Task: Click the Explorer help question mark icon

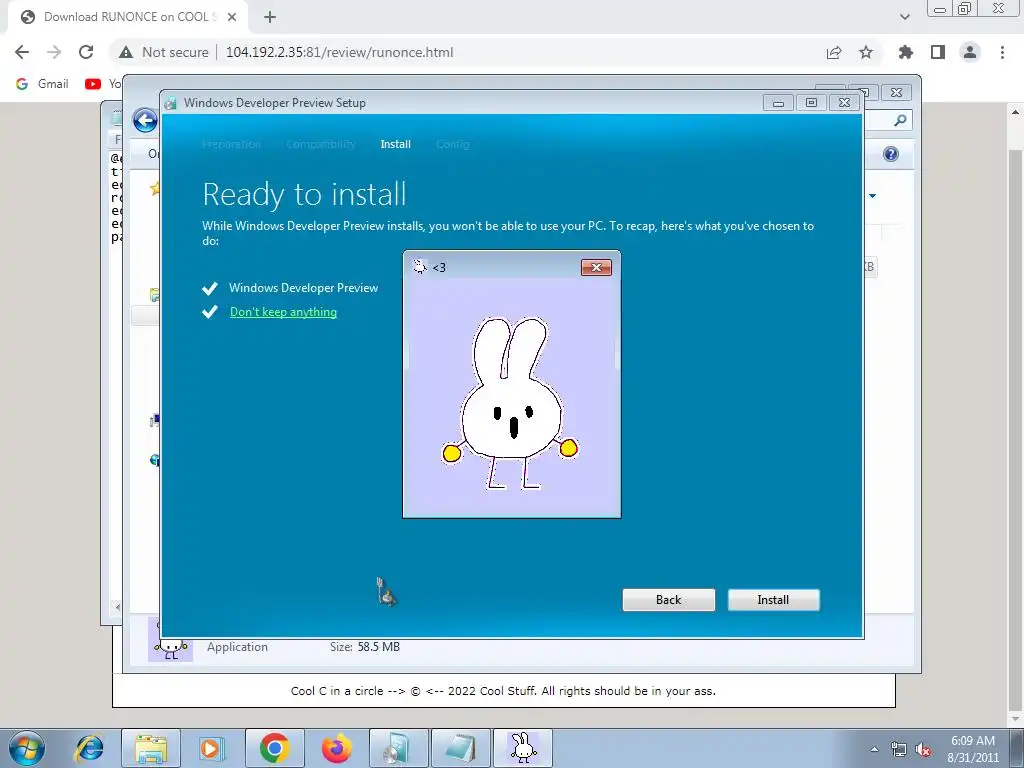Action: [x=891, y=154]
